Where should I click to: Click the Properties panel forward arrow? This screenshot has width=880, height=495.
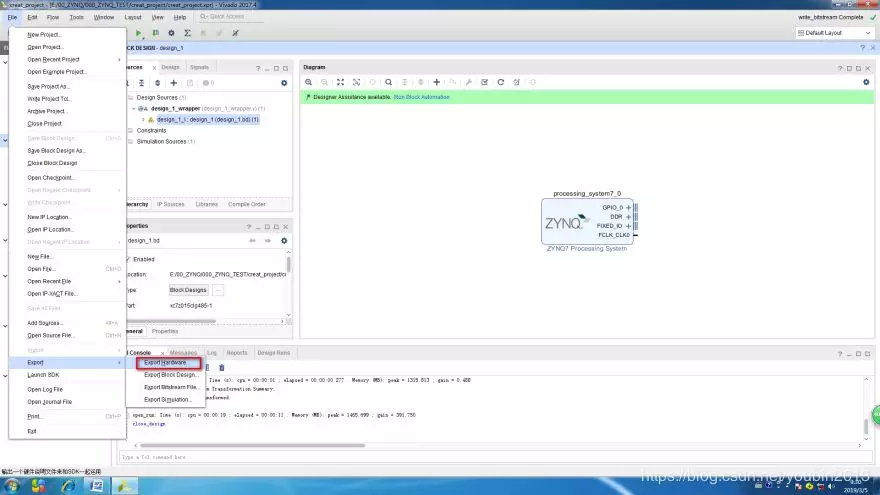point(268,241)
